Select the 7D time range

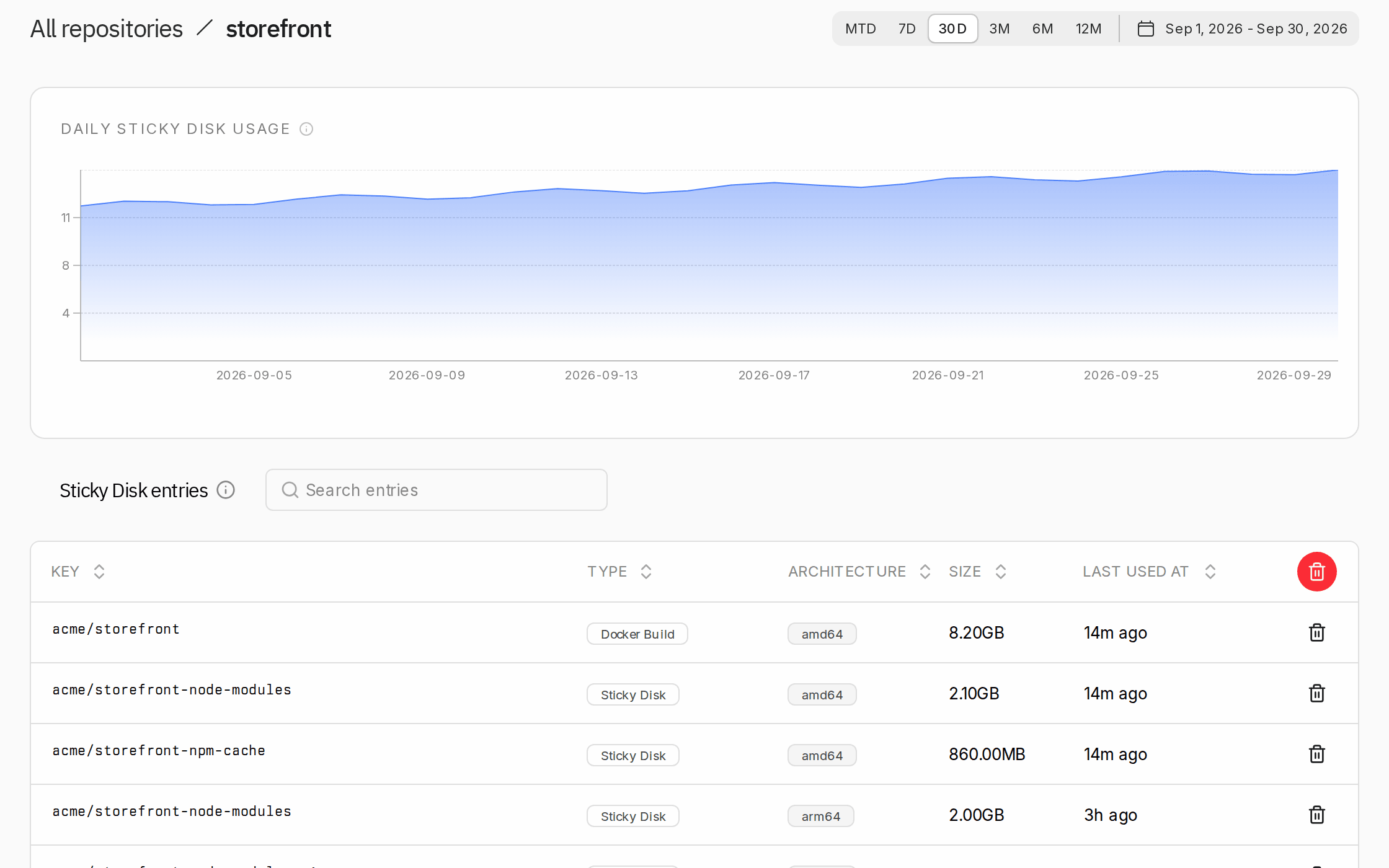point(907,29)
